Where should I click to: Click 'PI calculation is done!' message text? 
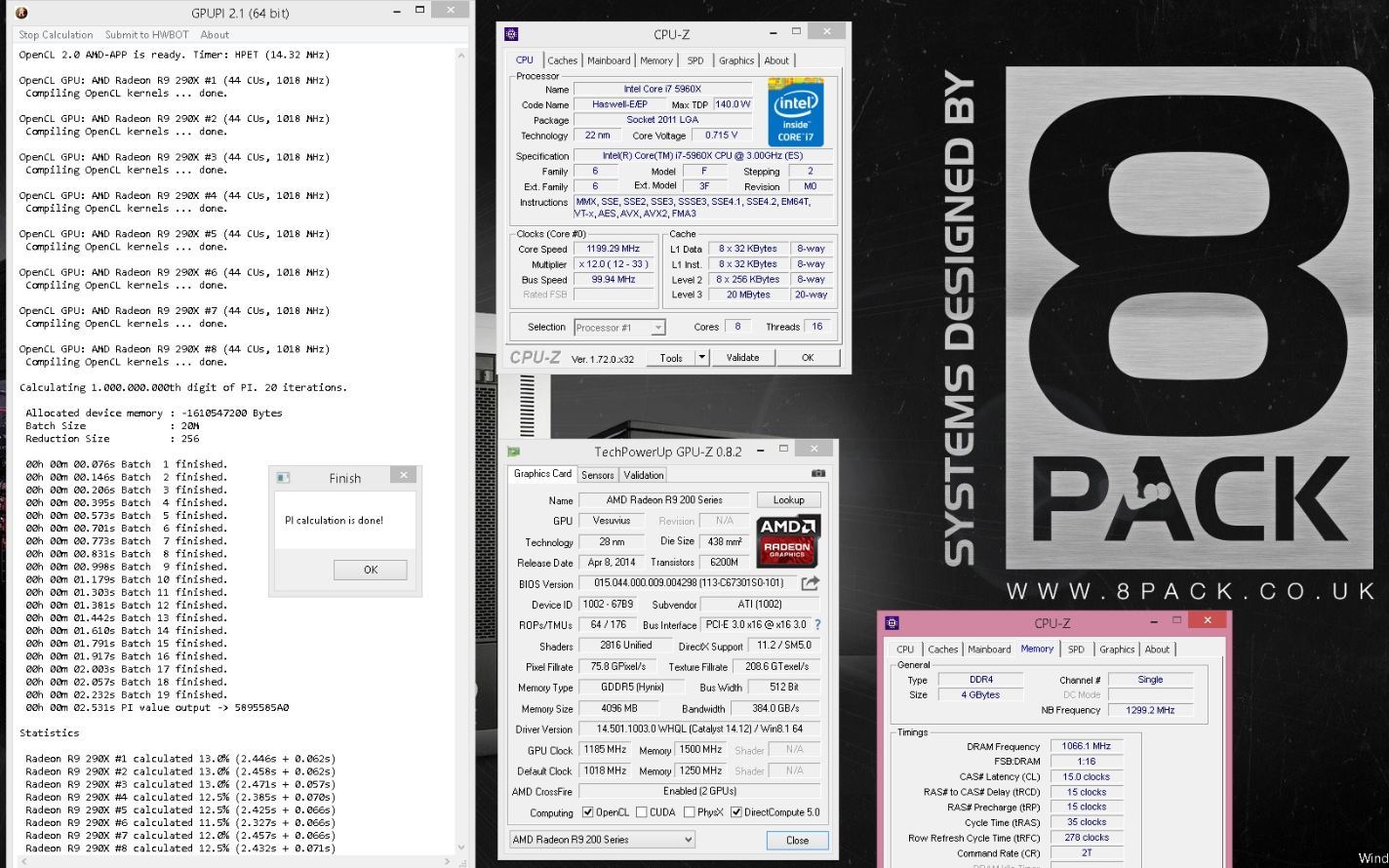tap(335, 521)
